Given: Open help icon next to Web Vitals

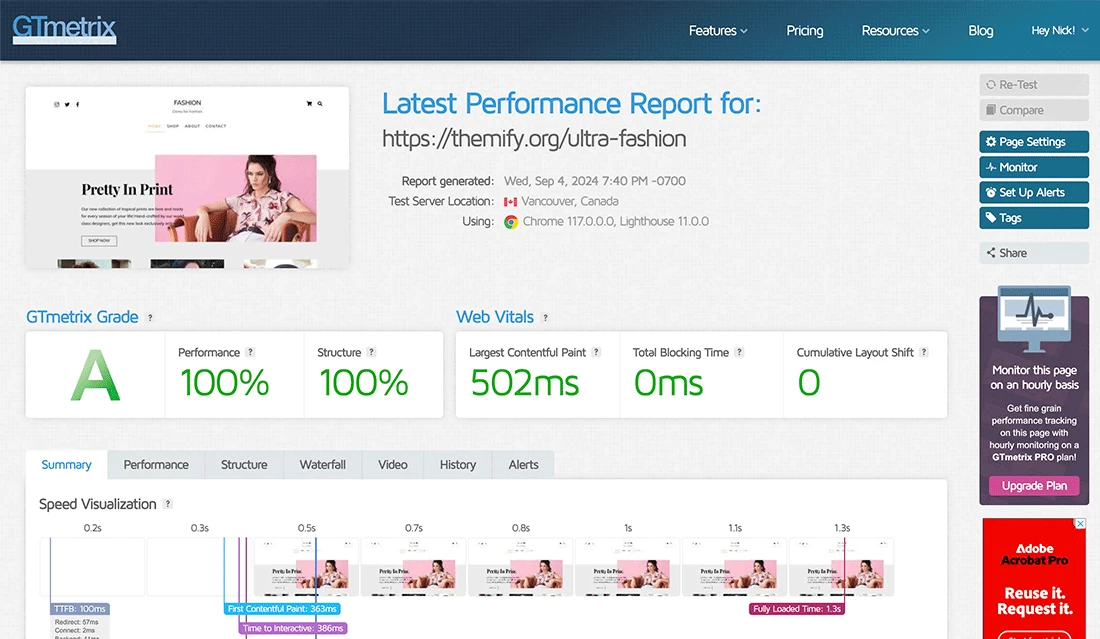Looking at the screenshot, I should (x=545, y=318).
